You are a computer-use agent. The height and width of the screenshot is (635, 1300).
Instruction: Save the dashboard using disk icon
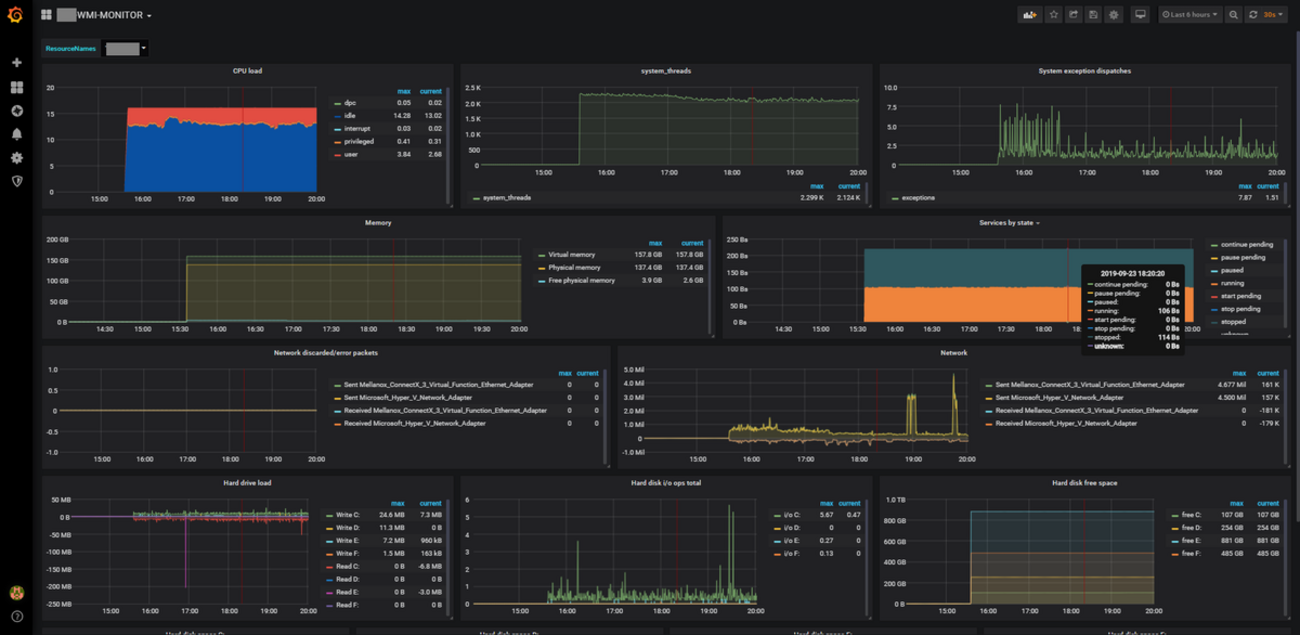1093,15
